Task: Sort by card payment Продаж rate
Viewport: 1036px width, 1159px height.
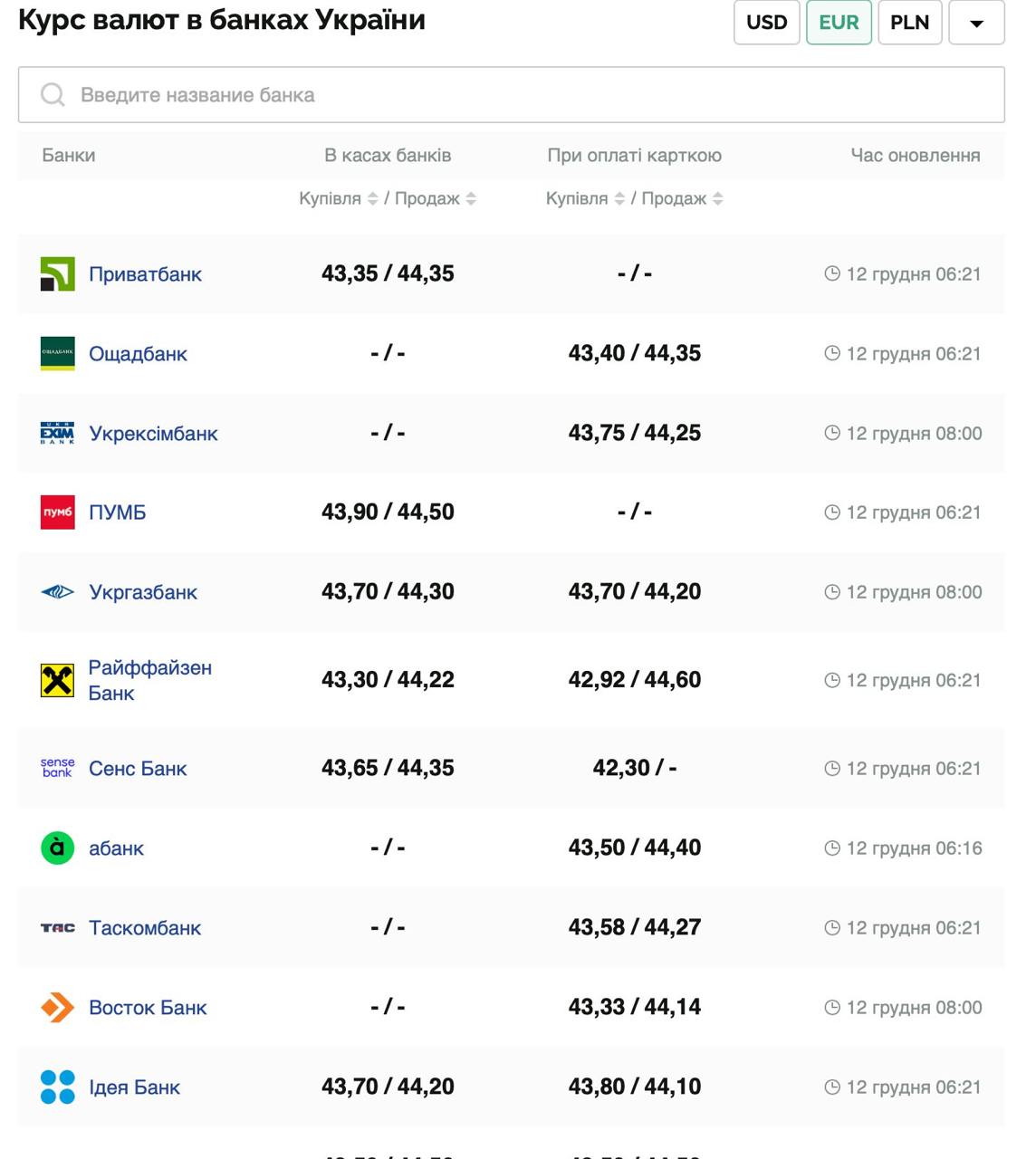Action: (717, 199)
